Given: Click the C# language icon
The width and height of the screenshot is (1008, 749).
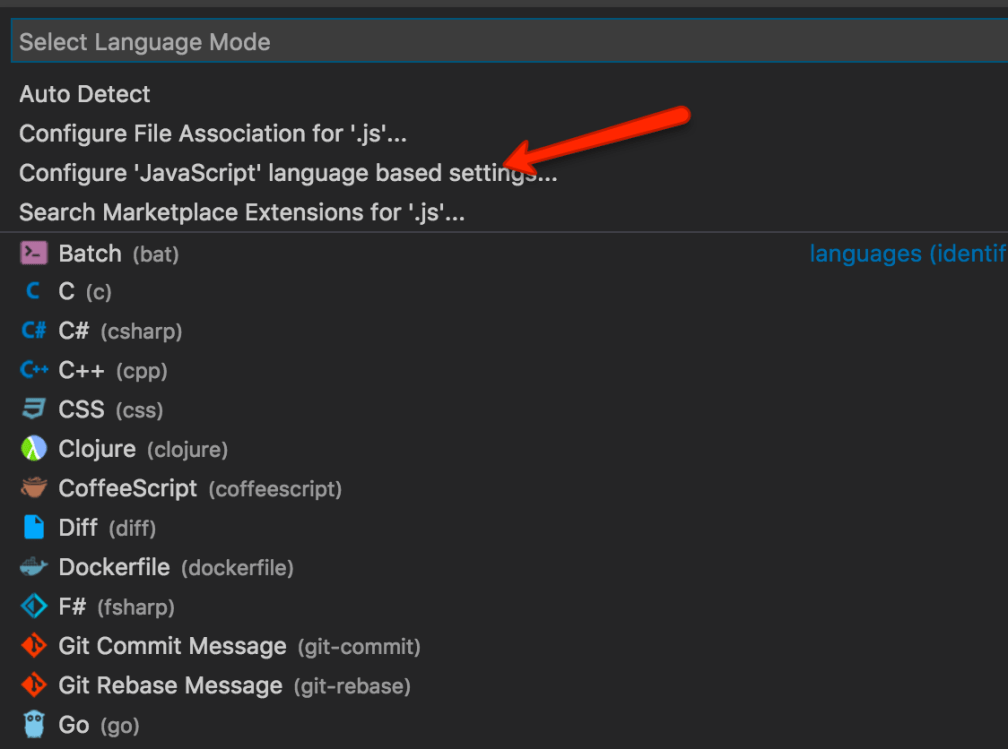Looking at the screenshot, I should (34, 331).
